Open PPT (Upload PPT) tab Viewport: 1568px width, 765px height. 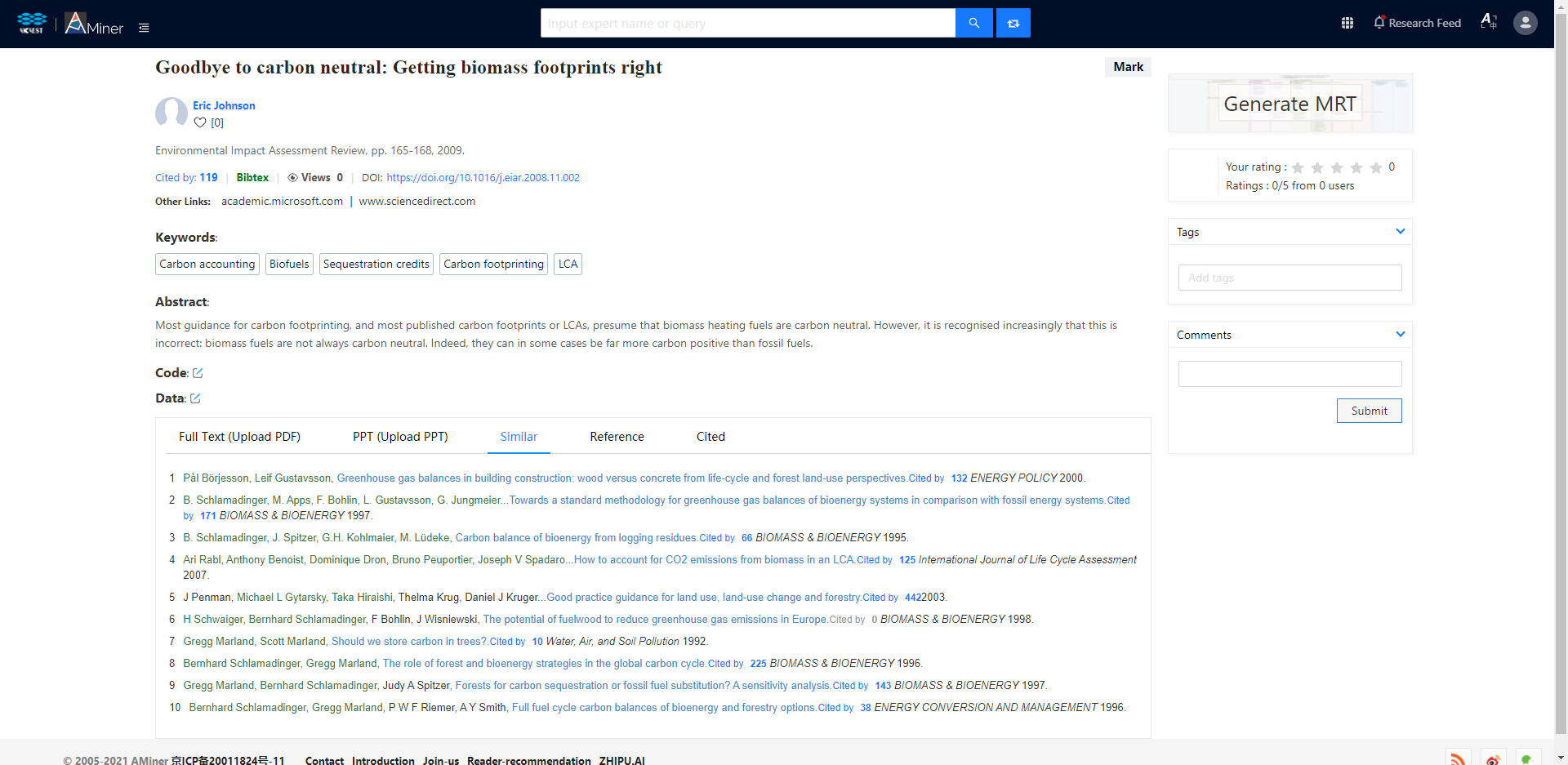(400, 437)
